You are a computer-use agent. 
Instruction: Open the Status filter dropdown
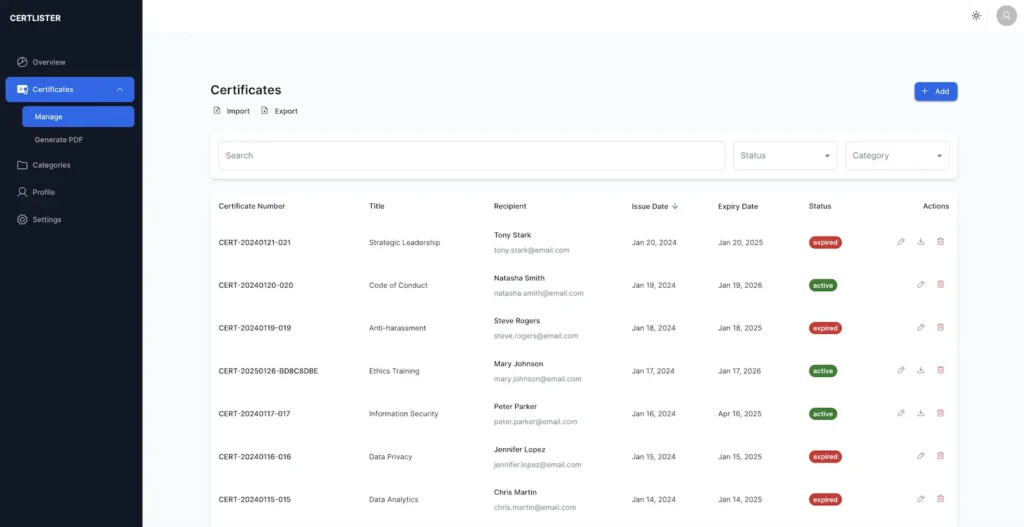(785, 156)
